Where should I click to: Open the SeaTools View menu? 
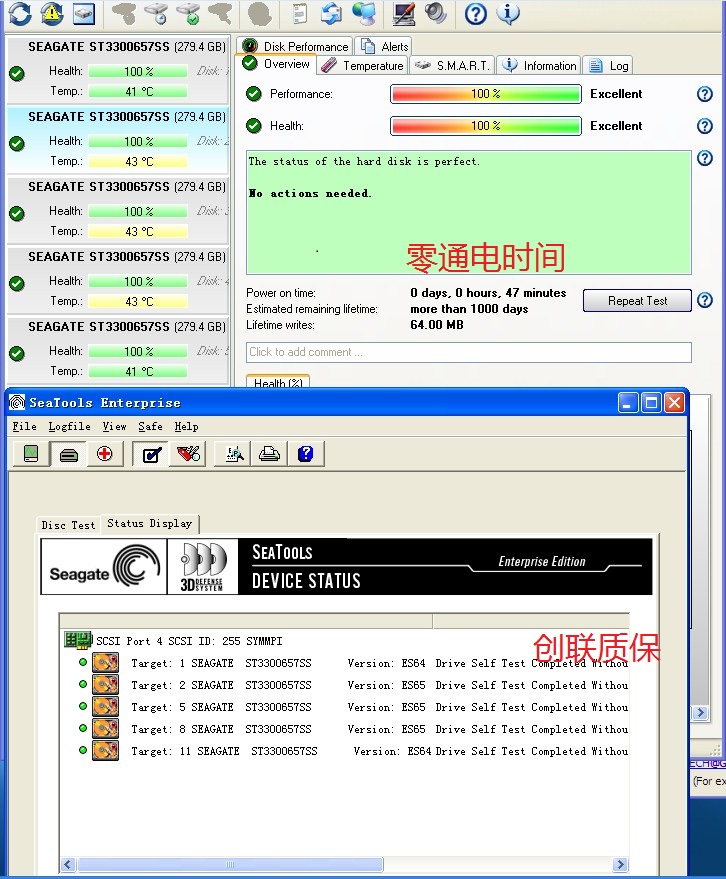point(114,427)
